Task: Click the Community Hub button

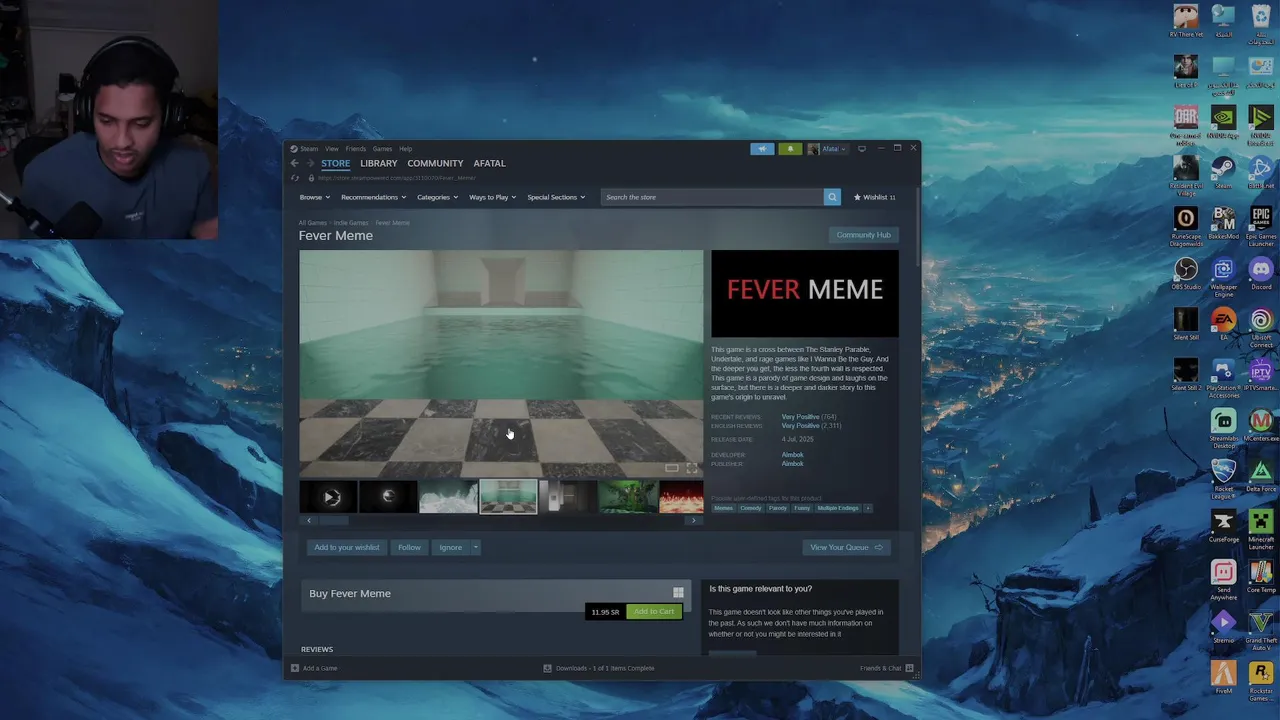Action: point(863,235)
